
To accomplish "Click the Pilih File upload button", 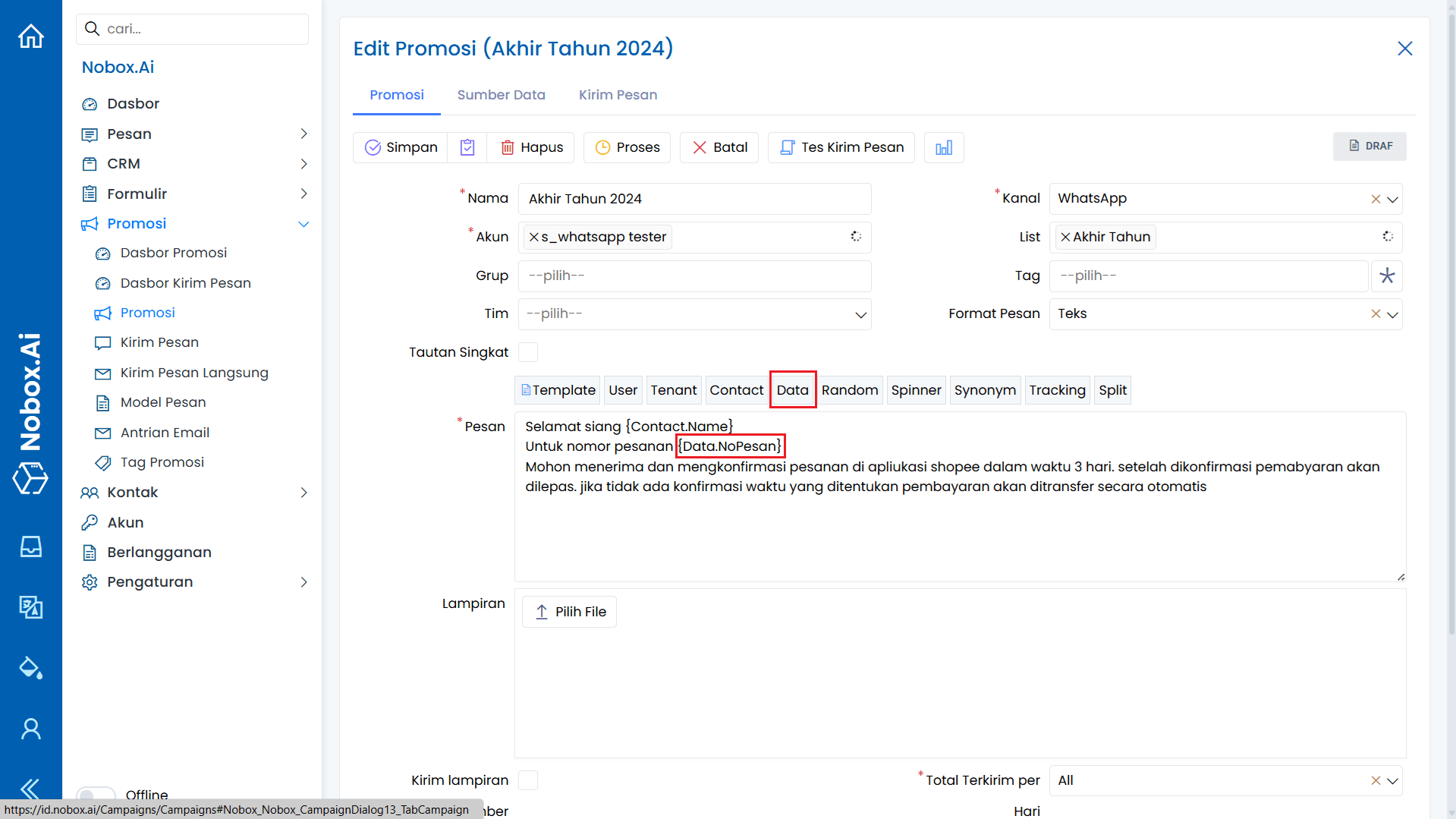I will [569, 611].
